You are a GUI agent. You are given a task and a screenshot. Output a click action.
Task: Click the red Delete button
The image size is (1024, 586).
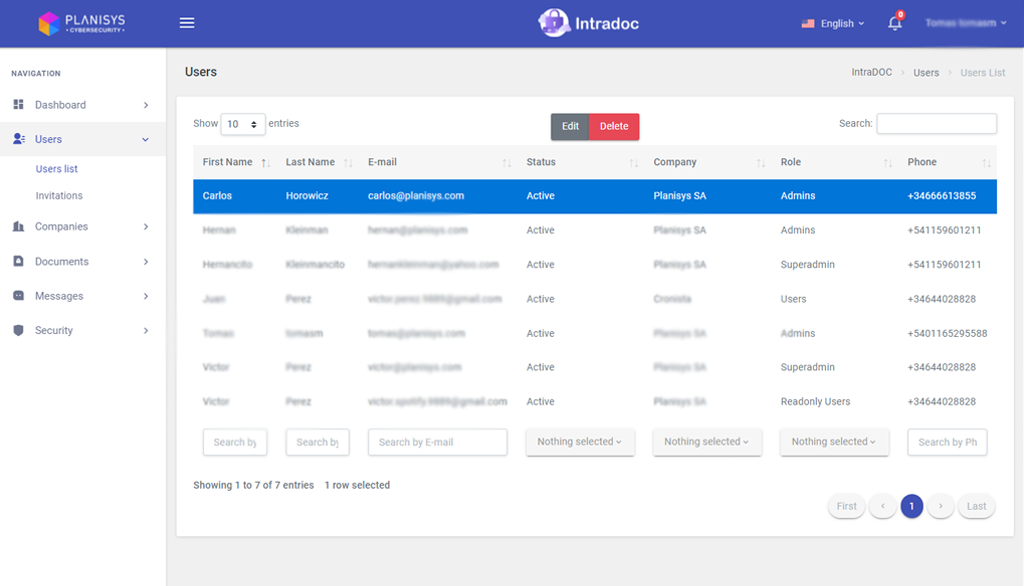(x=614, y=126)
